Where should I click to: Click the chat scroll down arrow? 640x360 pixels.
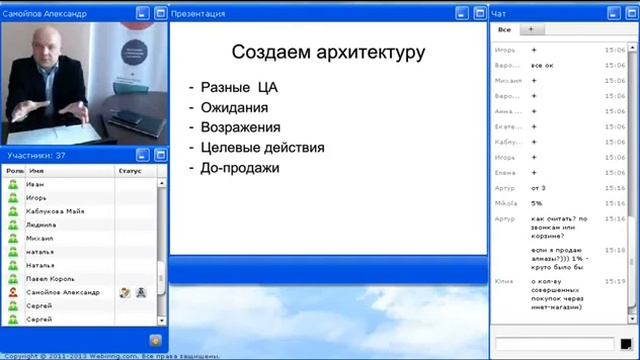point(632,318)
